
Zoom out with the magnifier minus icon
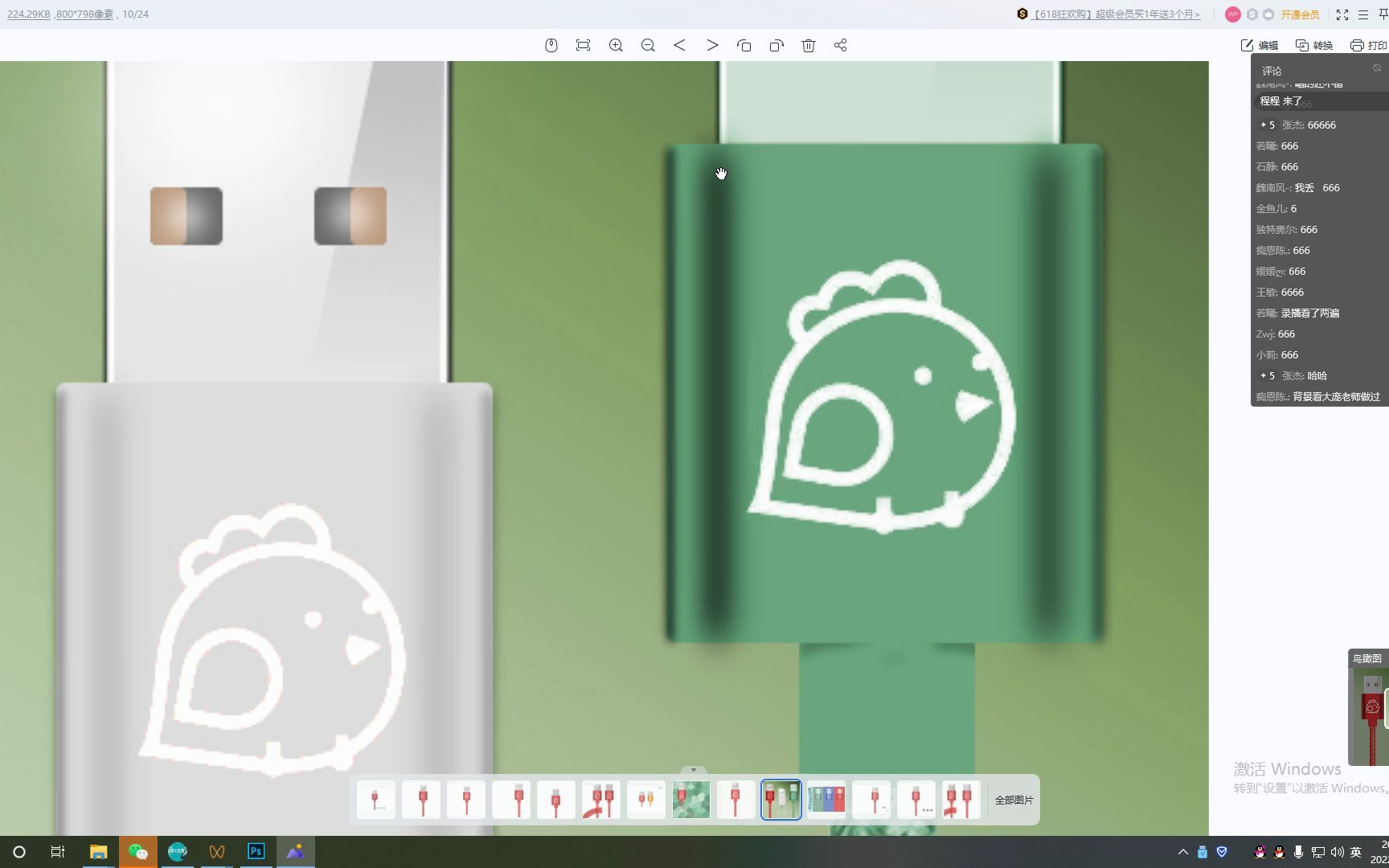click(648, 46)
